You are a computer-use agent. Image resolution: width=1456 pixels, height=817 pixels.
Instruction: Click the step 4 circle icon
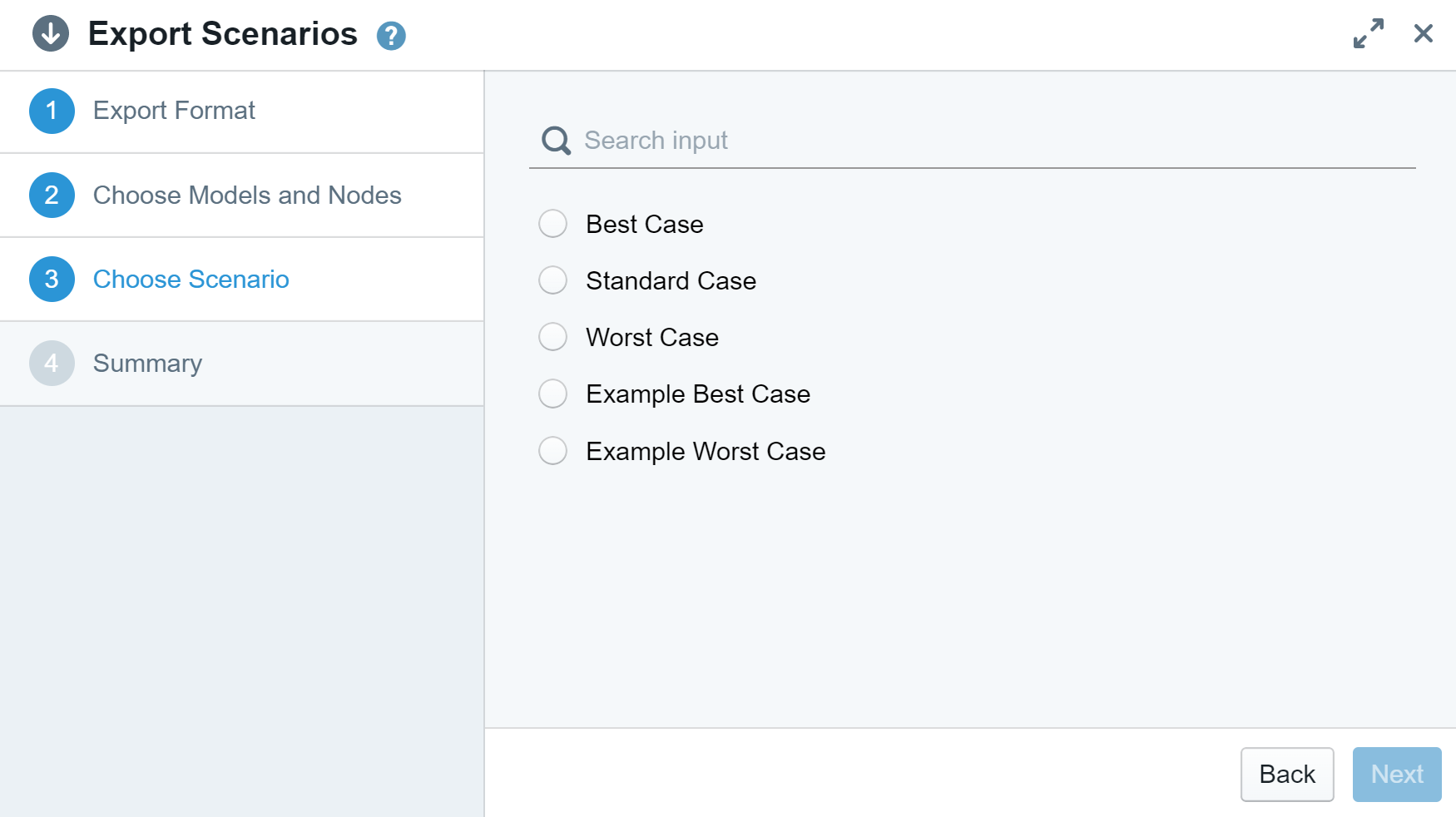tap(52, 364)
